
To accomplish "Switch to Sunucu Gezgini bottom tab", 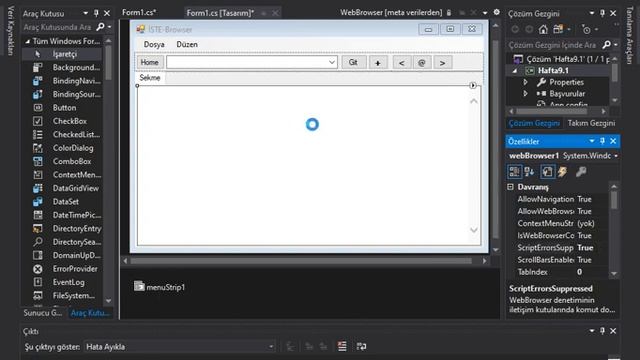I will click(x=42, y=313).
